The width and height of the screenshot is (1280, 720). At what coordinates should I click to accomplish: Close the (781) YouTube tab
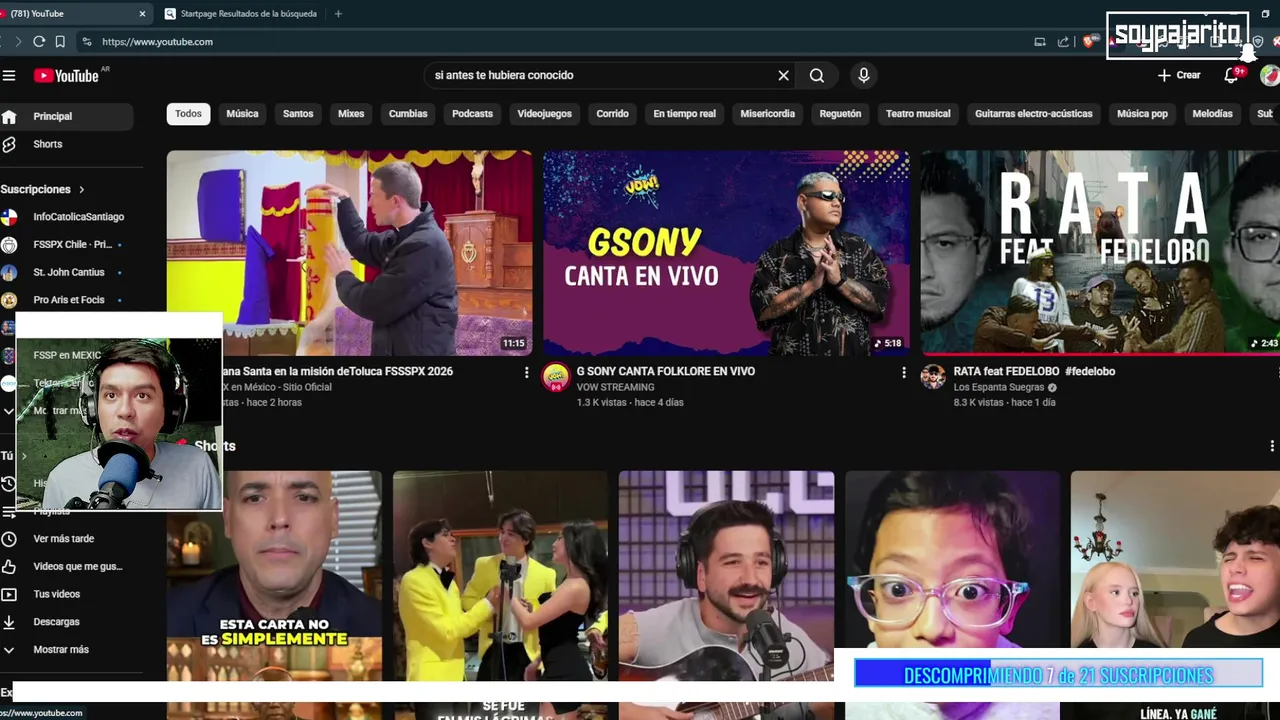pyautogui.click(x=142, y=14)
